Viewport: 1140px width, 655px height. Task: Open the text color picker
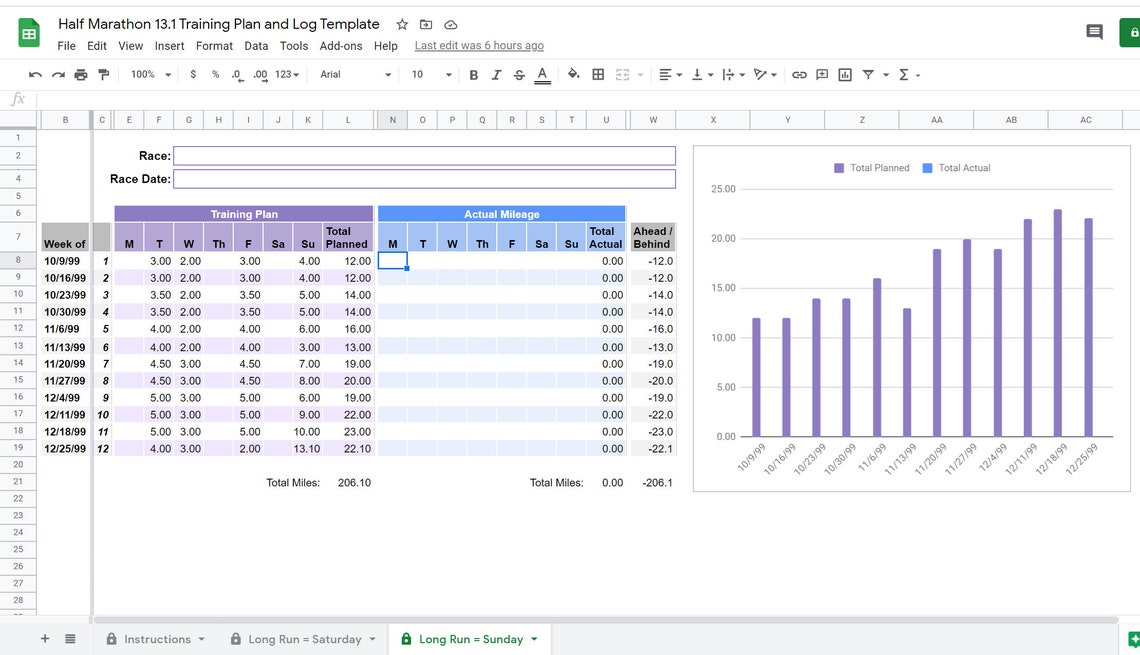(x=542, y=74)
